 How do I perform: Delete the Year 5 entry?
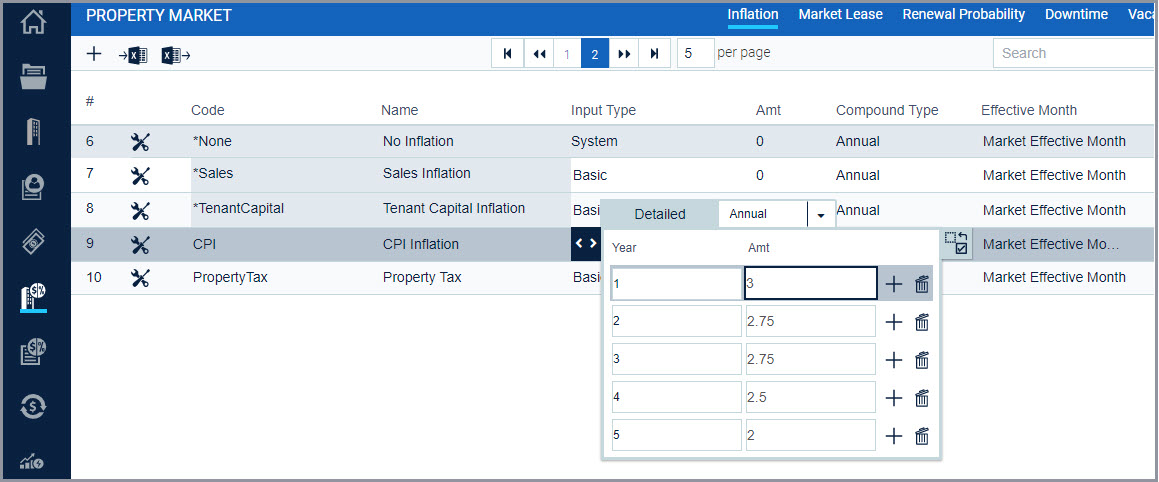[922, 436]
